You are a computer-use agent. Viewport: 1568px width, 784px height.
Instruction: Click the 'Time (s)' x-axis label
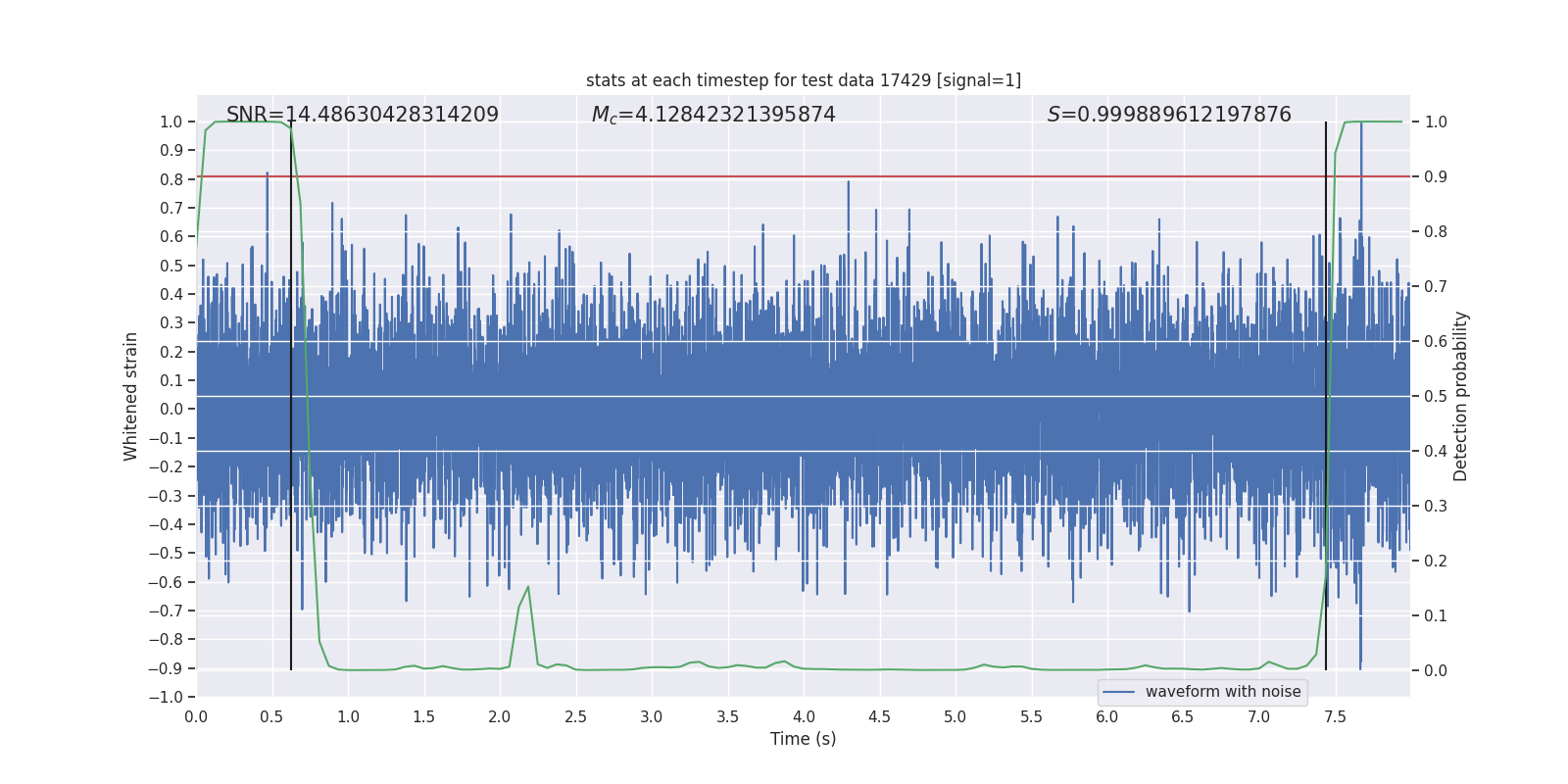click(x=803, y=739)
